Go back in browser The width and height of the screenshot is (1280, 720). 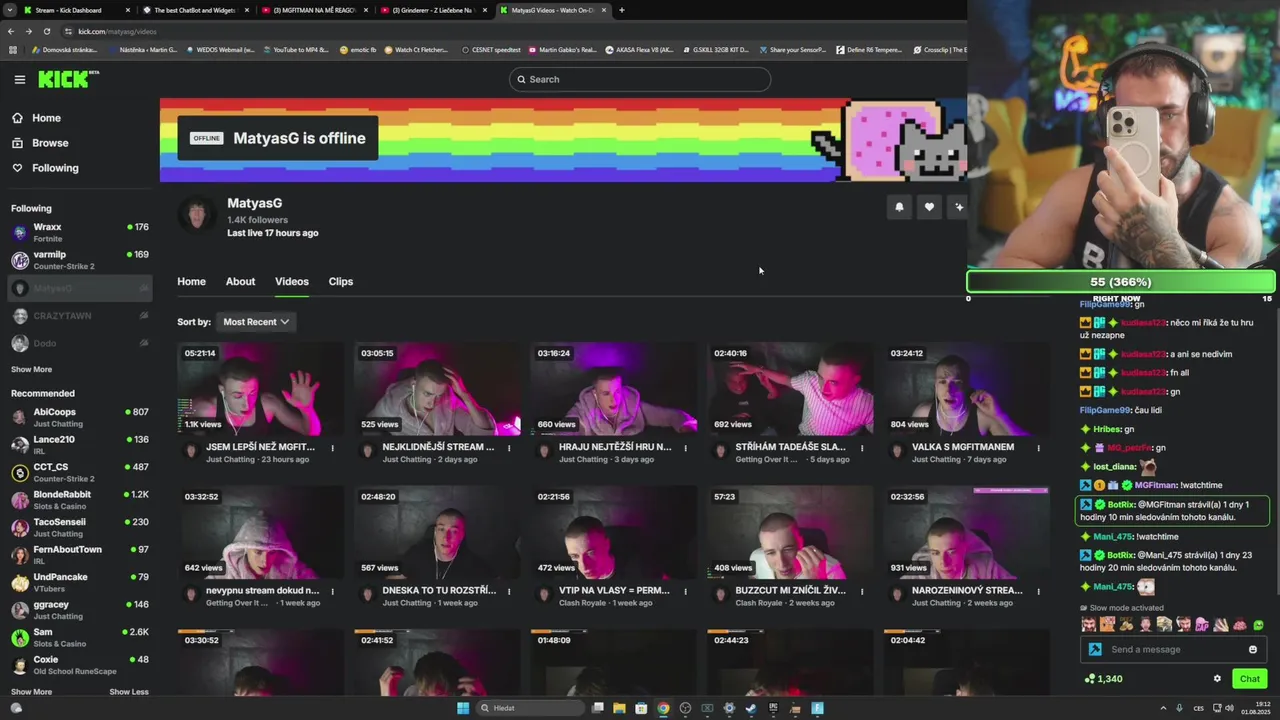10,31
